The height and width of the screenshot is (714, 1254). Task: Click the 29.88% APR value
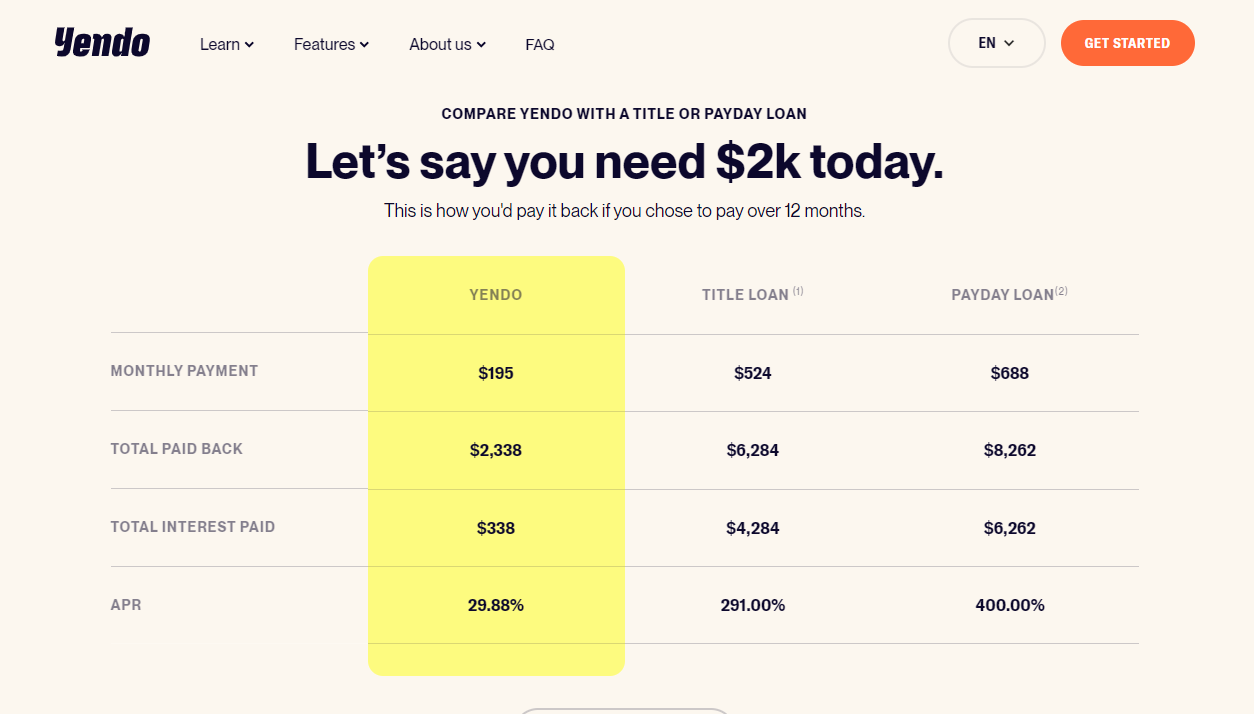point(496,605)
